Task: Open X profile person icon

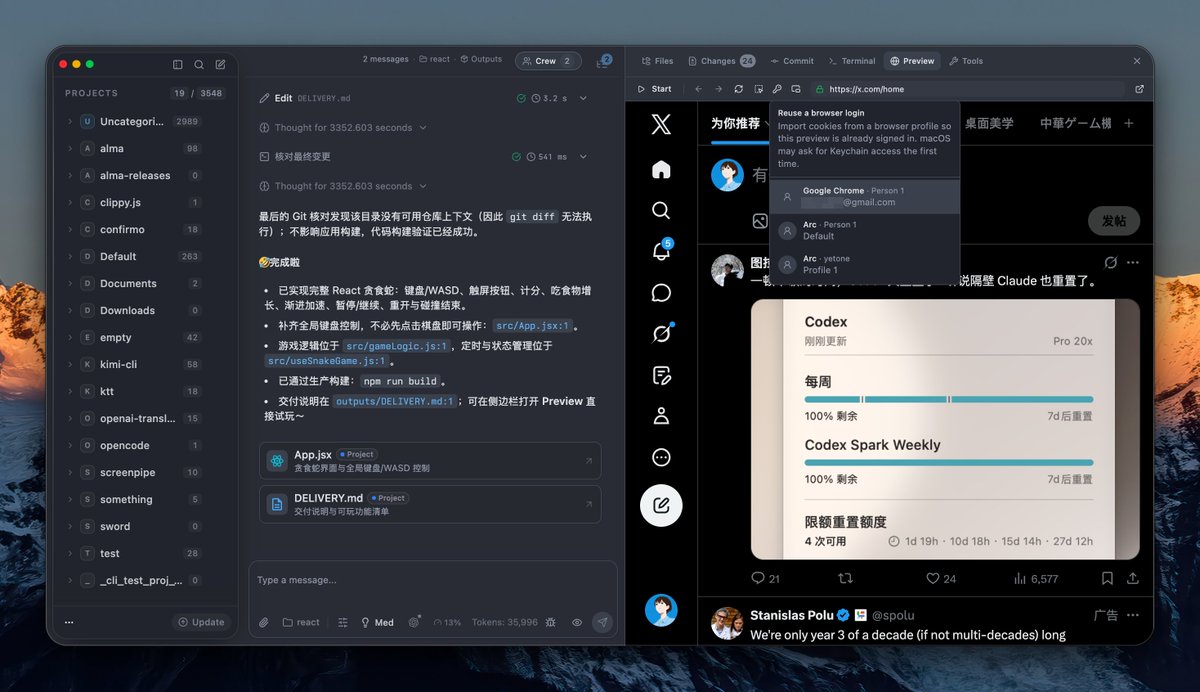Action: [661, 416]
